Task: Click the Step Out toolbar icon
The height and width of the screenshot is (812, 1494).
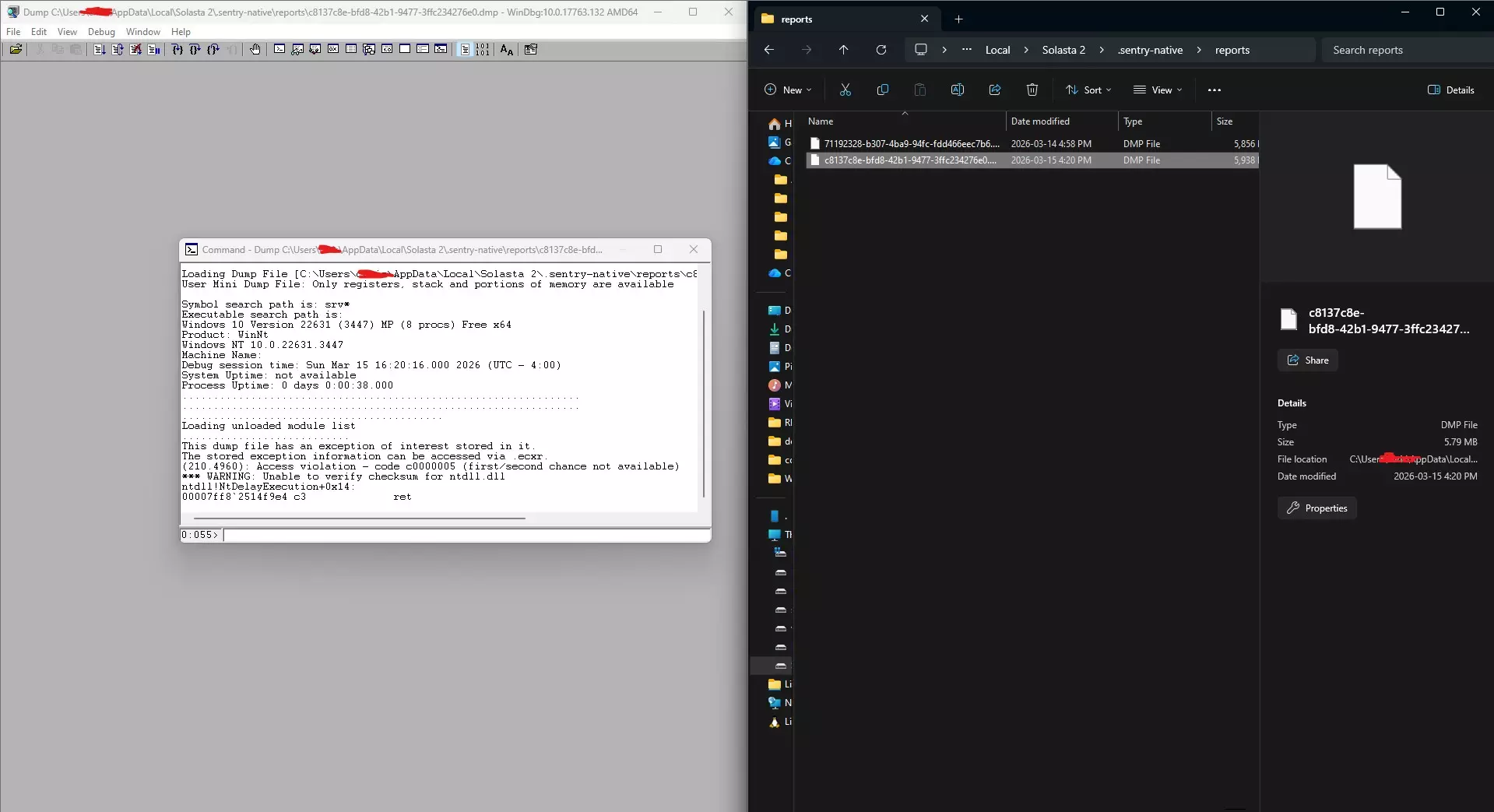Action: [x=213, y=50]
